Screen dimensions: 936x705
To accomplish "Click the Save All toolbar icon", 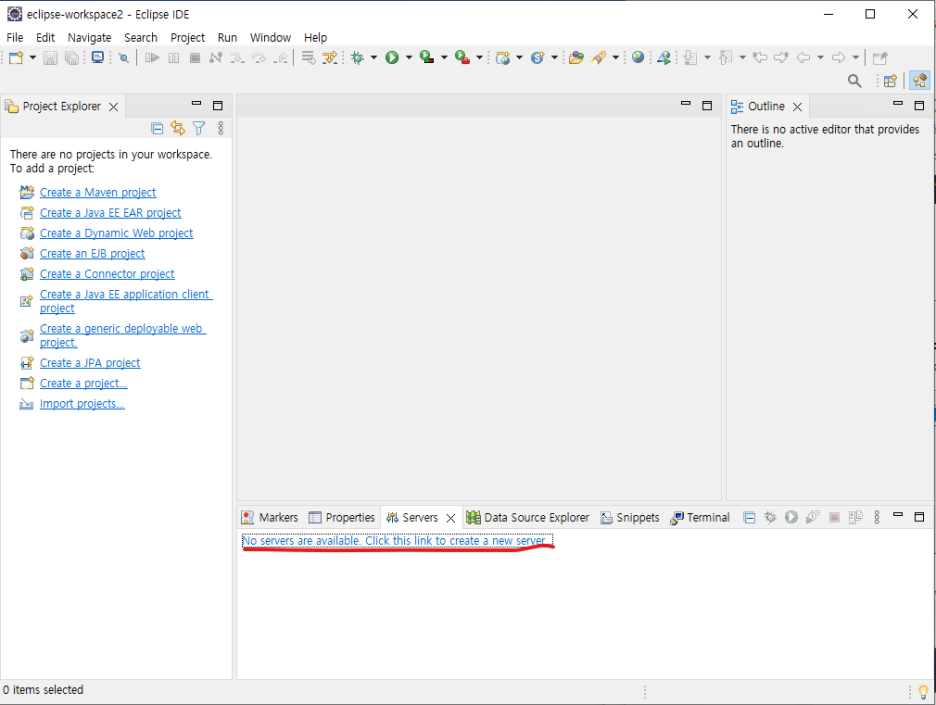I will coord(72,58).
